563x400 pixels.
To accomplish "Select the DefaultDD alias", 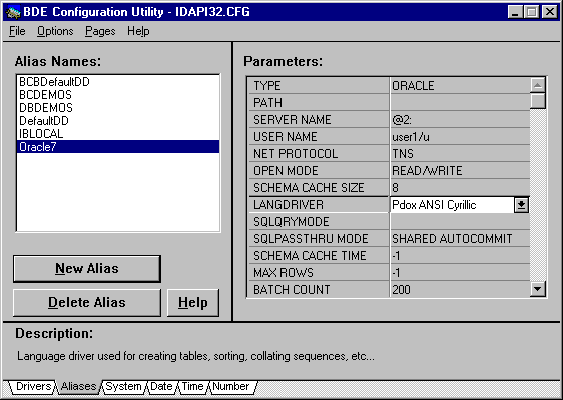I will (118, 121).
